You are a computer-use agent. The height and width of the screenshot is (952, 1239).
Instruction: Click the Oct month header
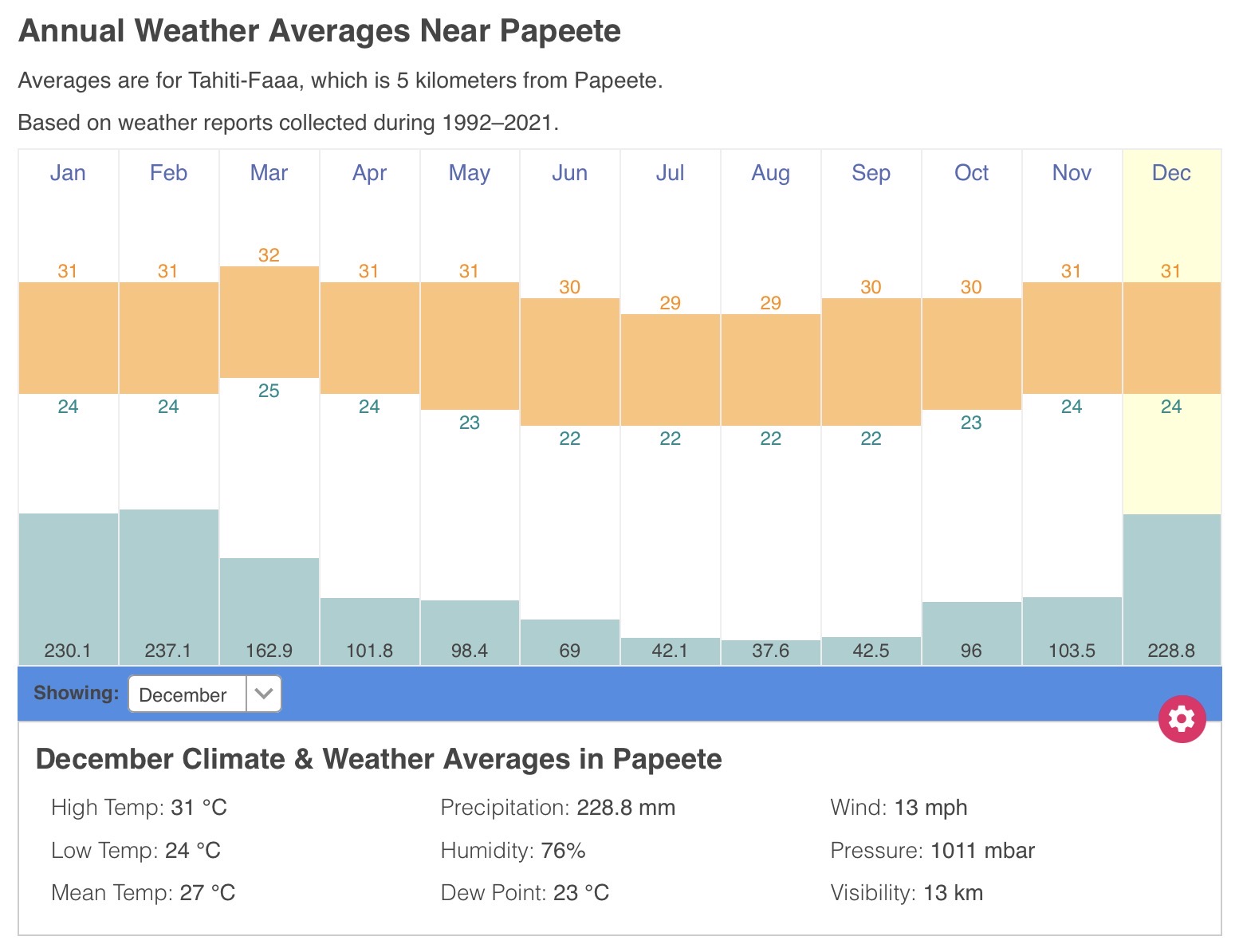(971, 173)
